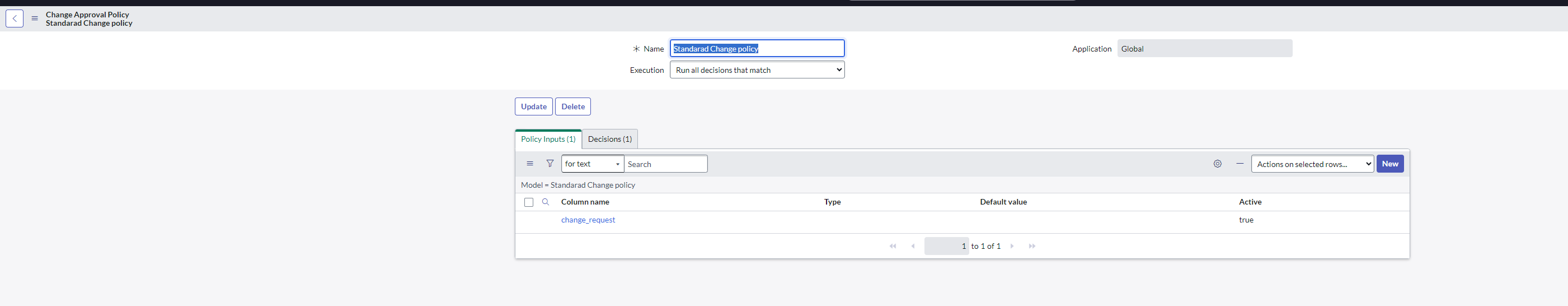This screenshot has height=306, width=1568.
Task: Click the 'to 1 of 1' pagination text
Action: click(985, 246)
